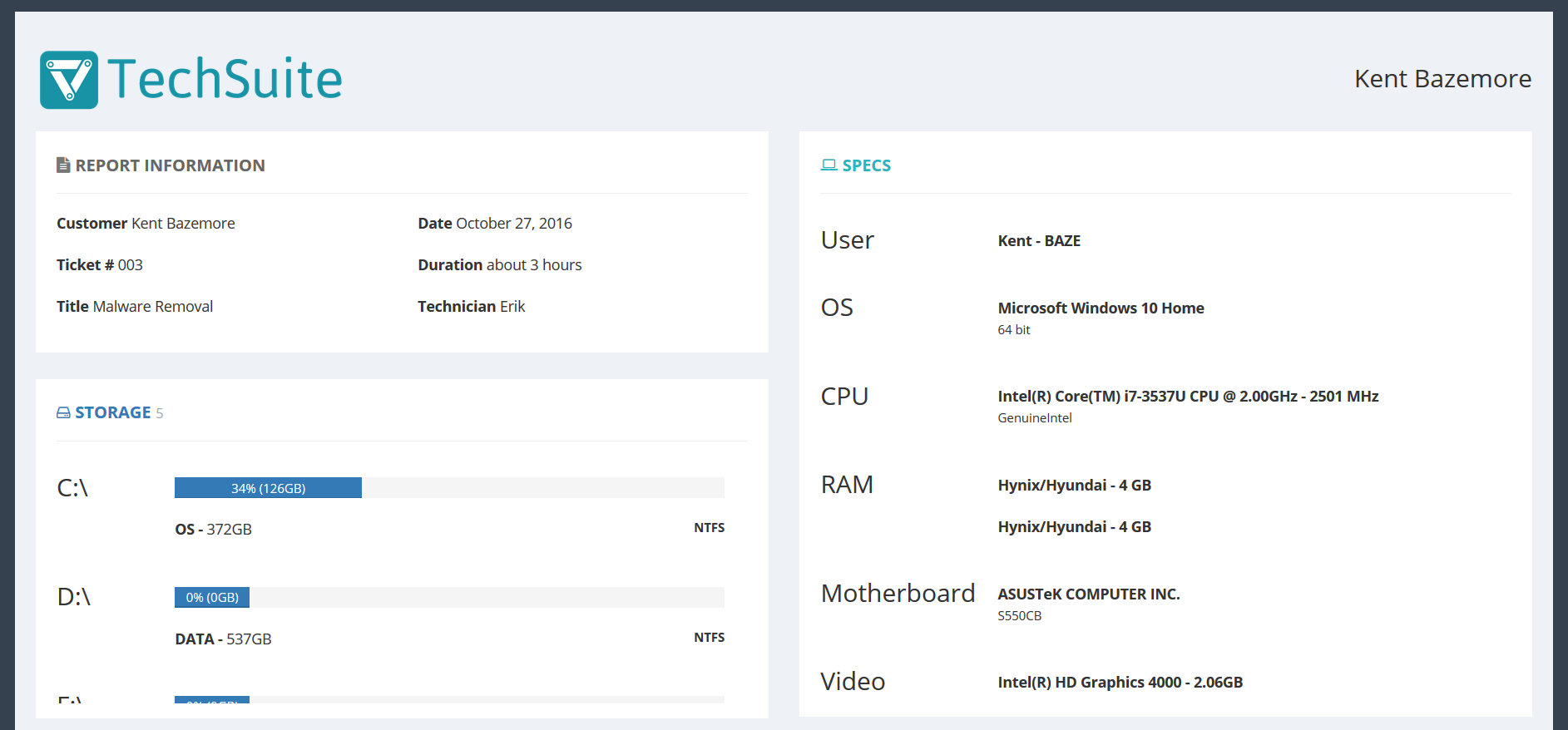Screen dimensions: 1568x730
Task: Select ASUSTeK COMPUTER INC. motherboard text
Action: click(x=1089, y=594)
